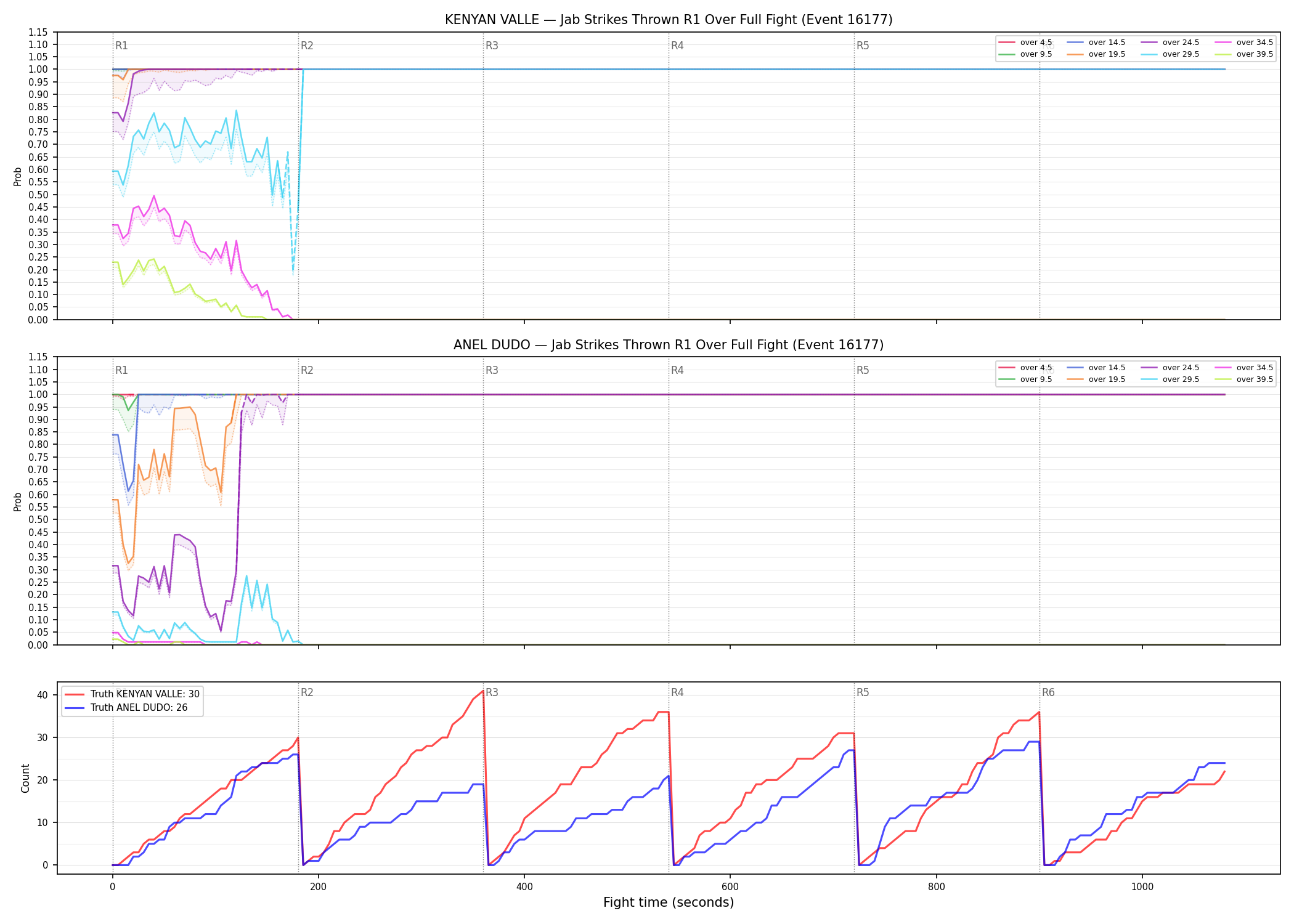
Task: Select 'over 14.5' in Kenyan Valle legend
Action: [1096, 43]
